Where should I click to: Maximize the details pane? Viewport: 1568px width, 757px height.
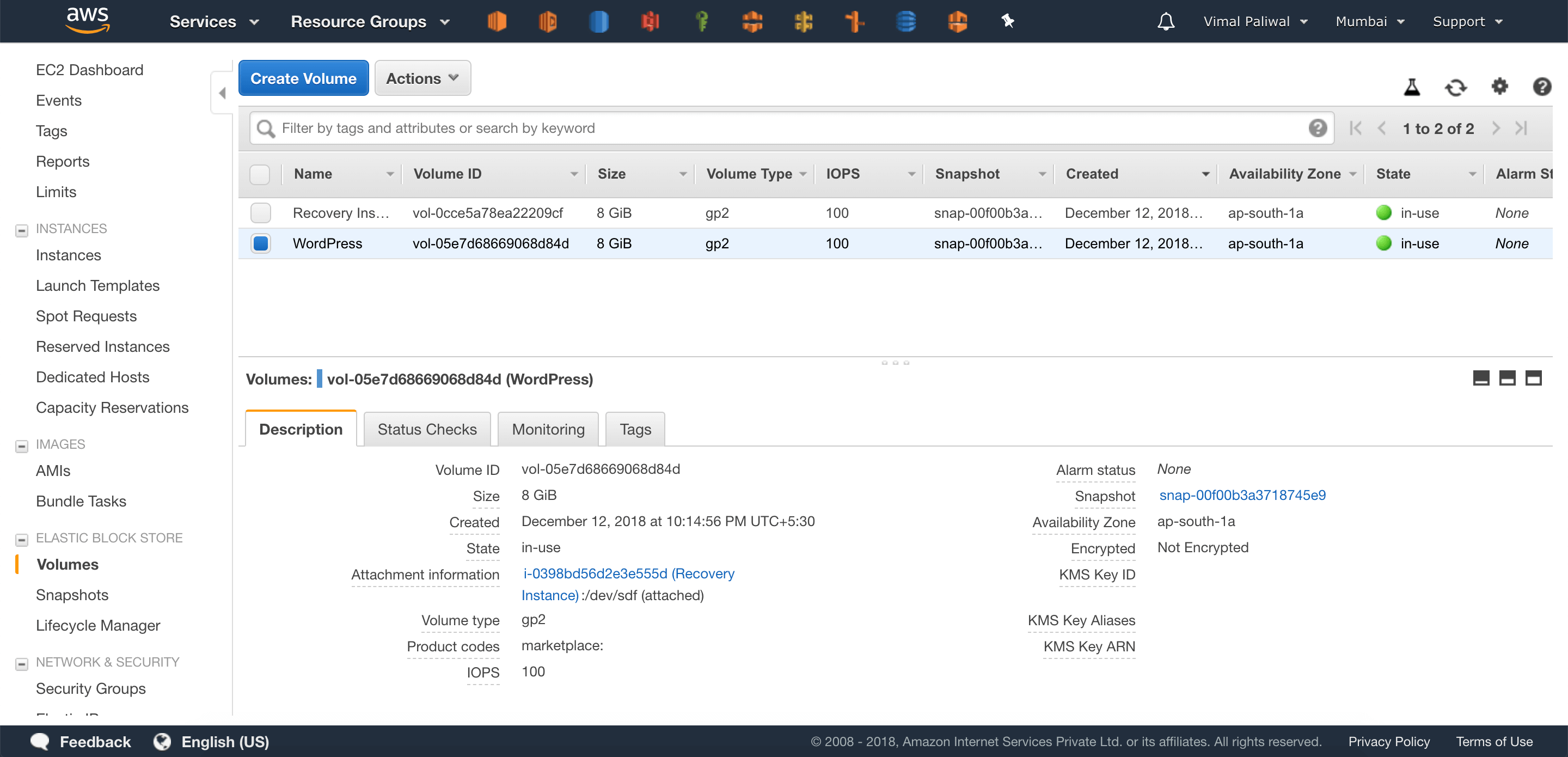(x=1533, y=378)
